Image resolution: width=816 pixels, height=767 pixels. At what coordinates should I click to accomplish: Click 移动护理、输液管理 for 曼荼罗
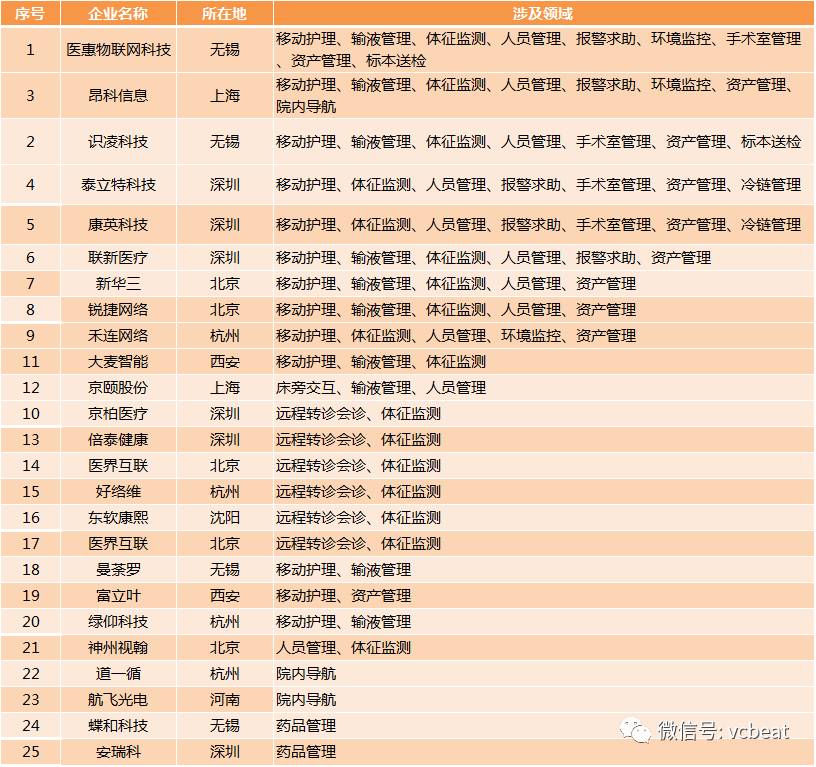pos(343,569)
